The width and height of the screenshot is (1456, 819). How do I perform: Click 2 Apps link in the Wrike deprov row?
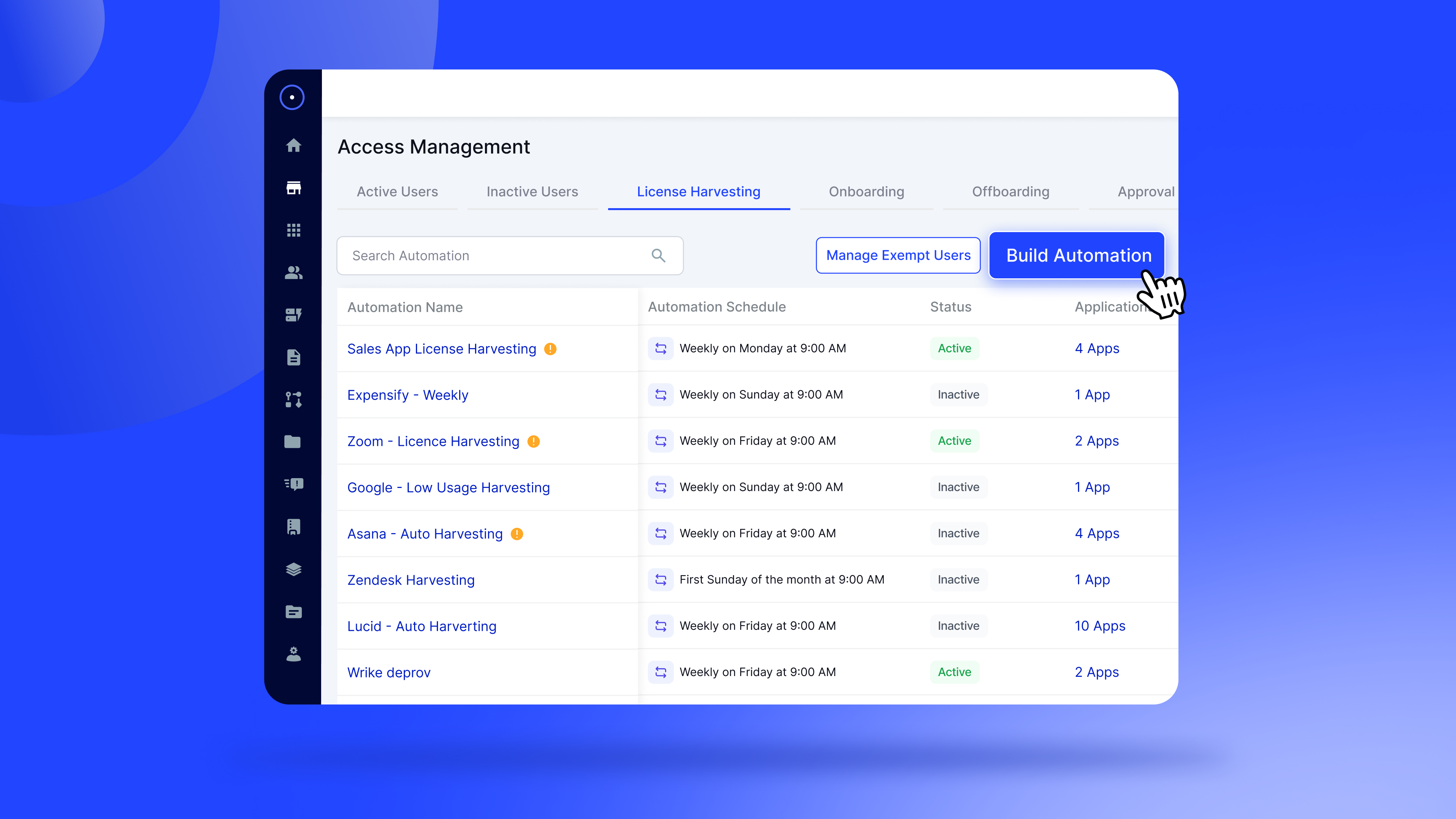tap(1097, 673)
